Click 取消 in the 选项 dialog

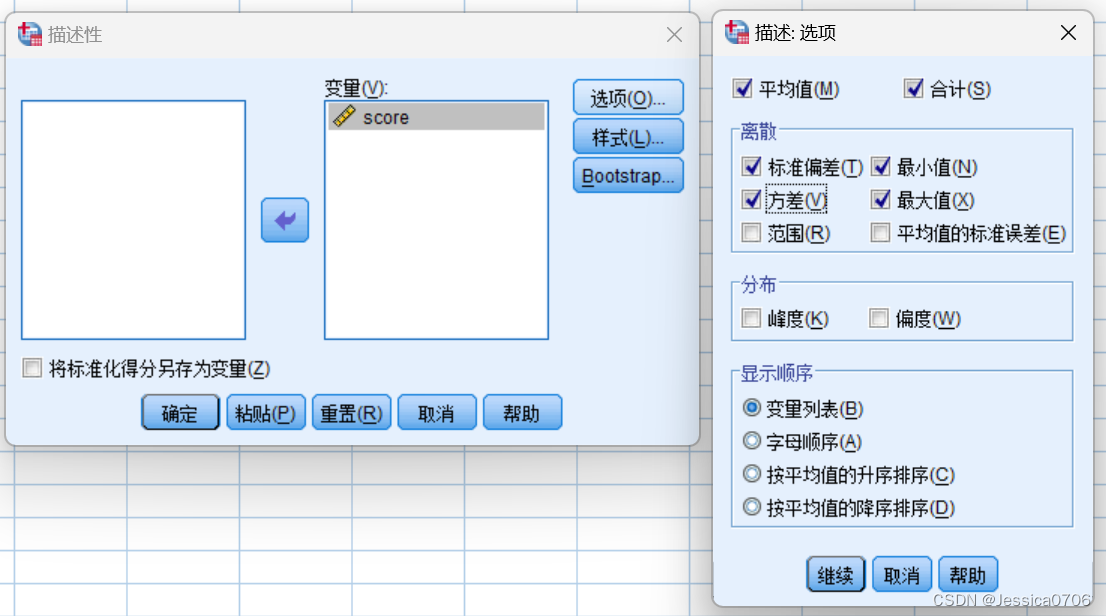pyautogui.click(x=902, y=574)
